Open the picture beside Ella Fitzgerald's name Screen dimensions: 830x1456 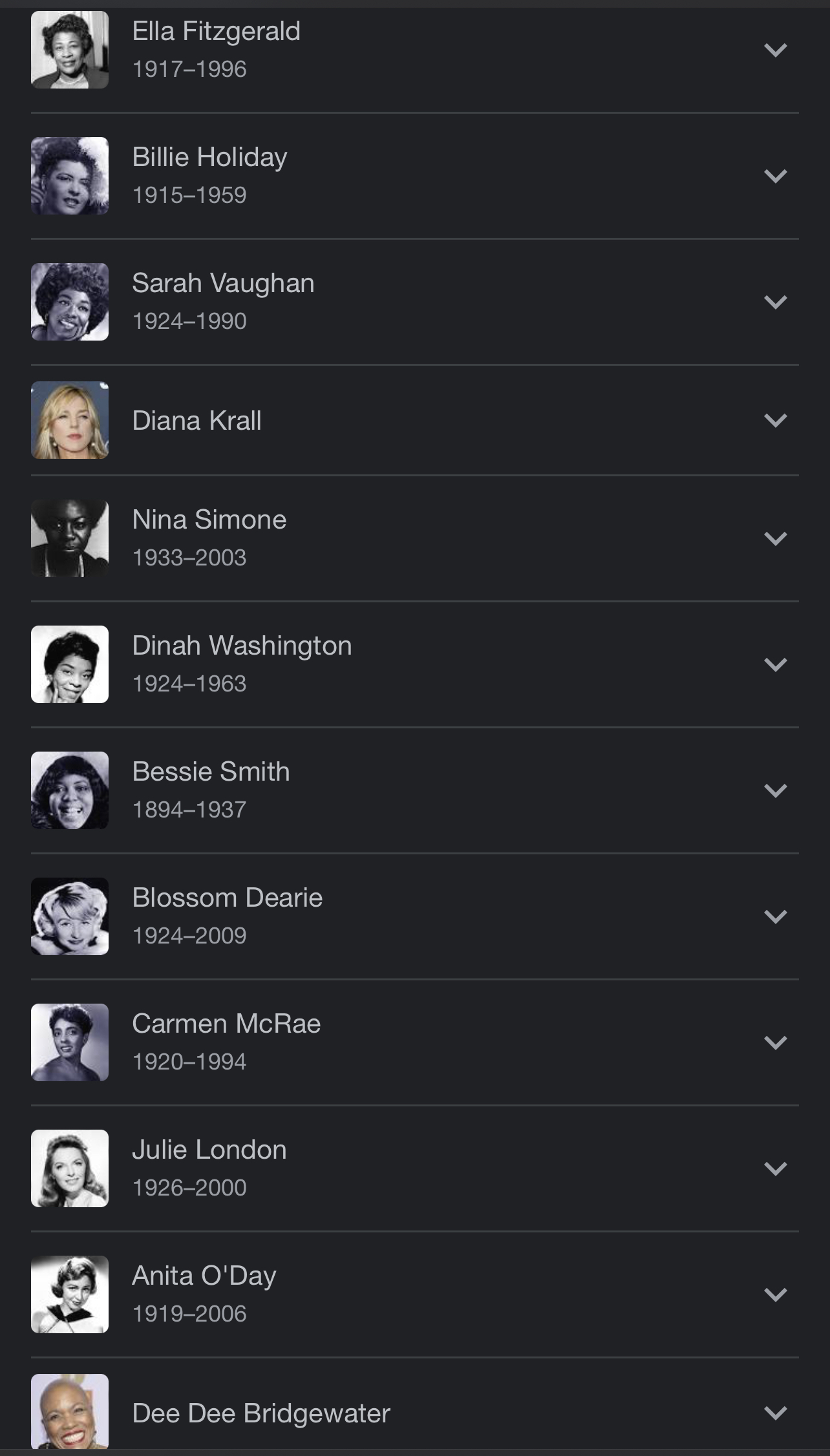click(x=70, y=50)
